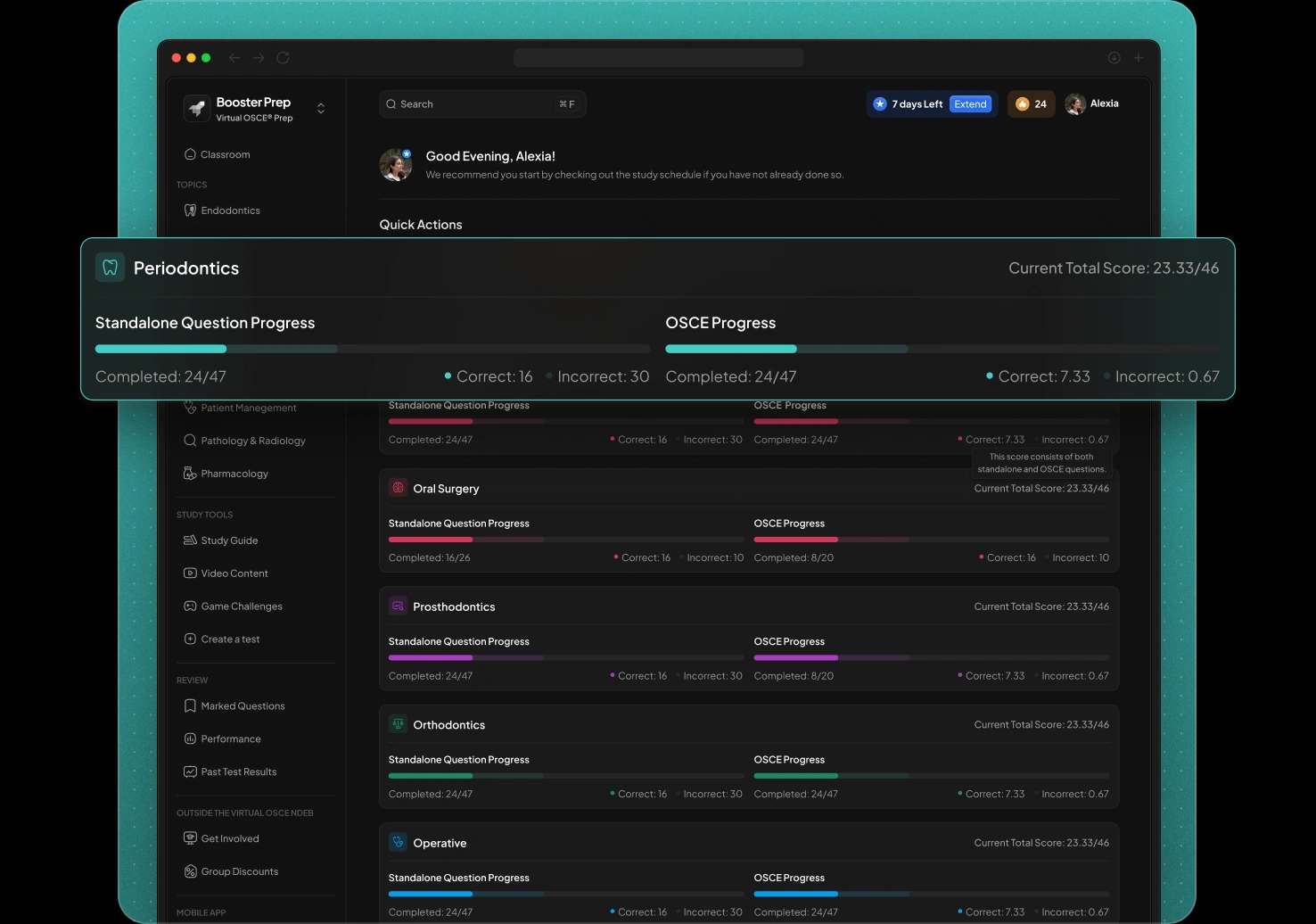Open the Oral Surgery card title
The width and height of the screenshot is (1316, 924).
[x=446, y=489]
